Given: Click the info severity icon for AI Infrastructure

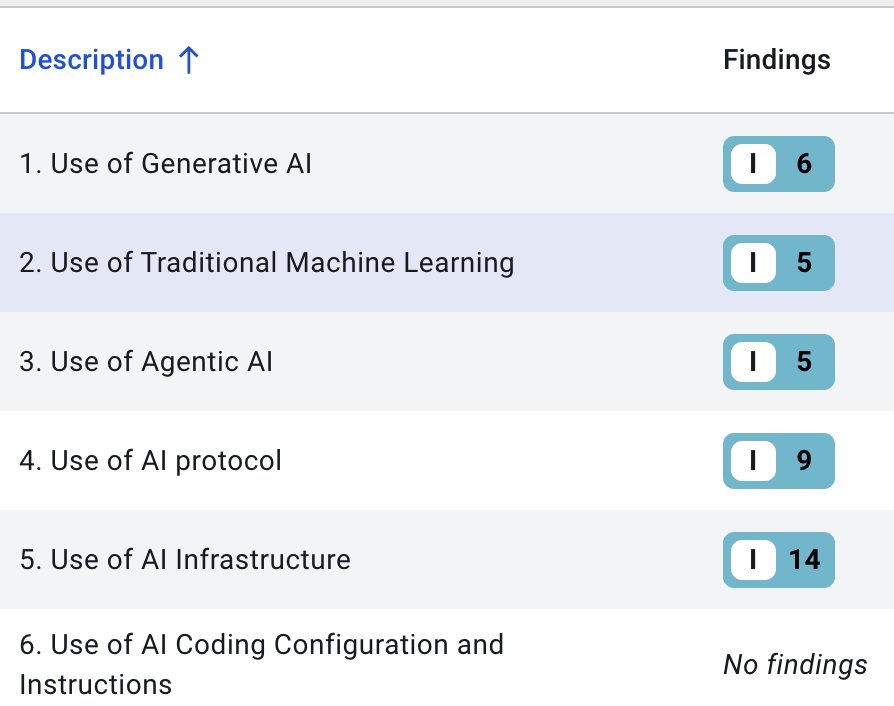Looking at the screenshot, I should [x=753, y=559].
